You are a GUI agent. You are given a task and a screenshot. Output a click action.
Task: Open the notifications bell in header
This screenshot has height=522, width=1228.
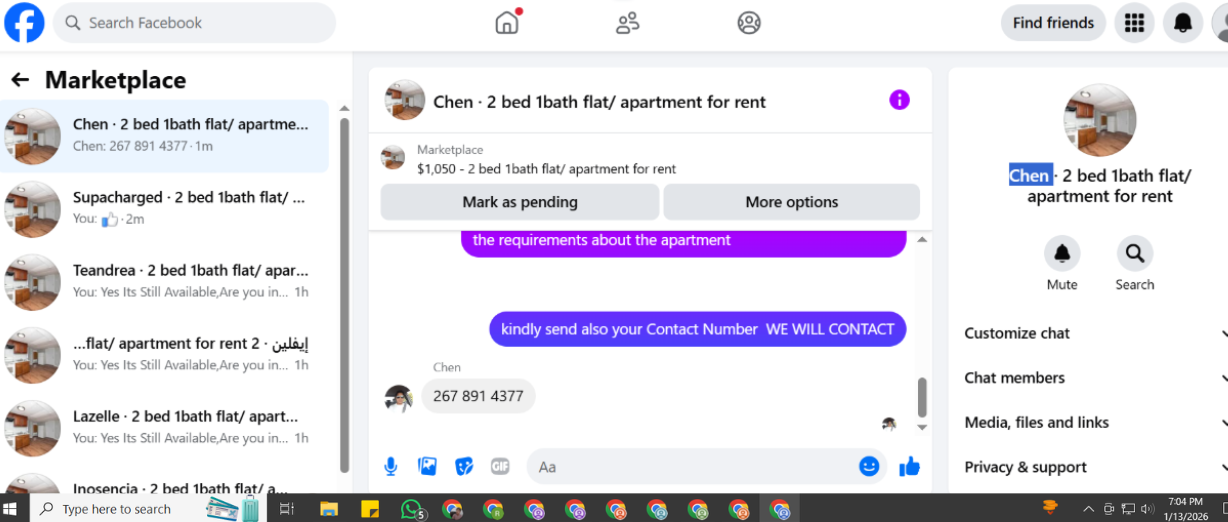pyautogui.click(x=1183, y=23)
